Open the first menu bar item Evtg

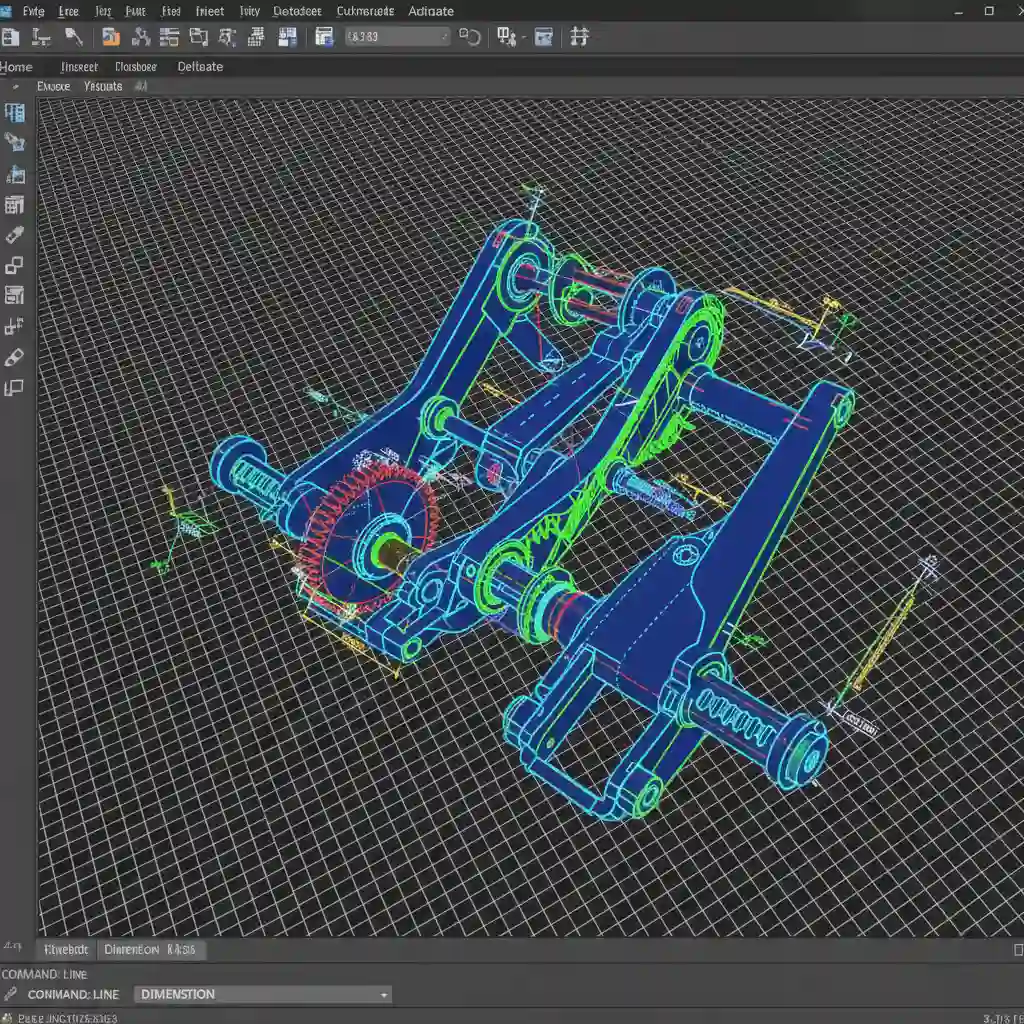pyautogui.click(x=33, y=11)
